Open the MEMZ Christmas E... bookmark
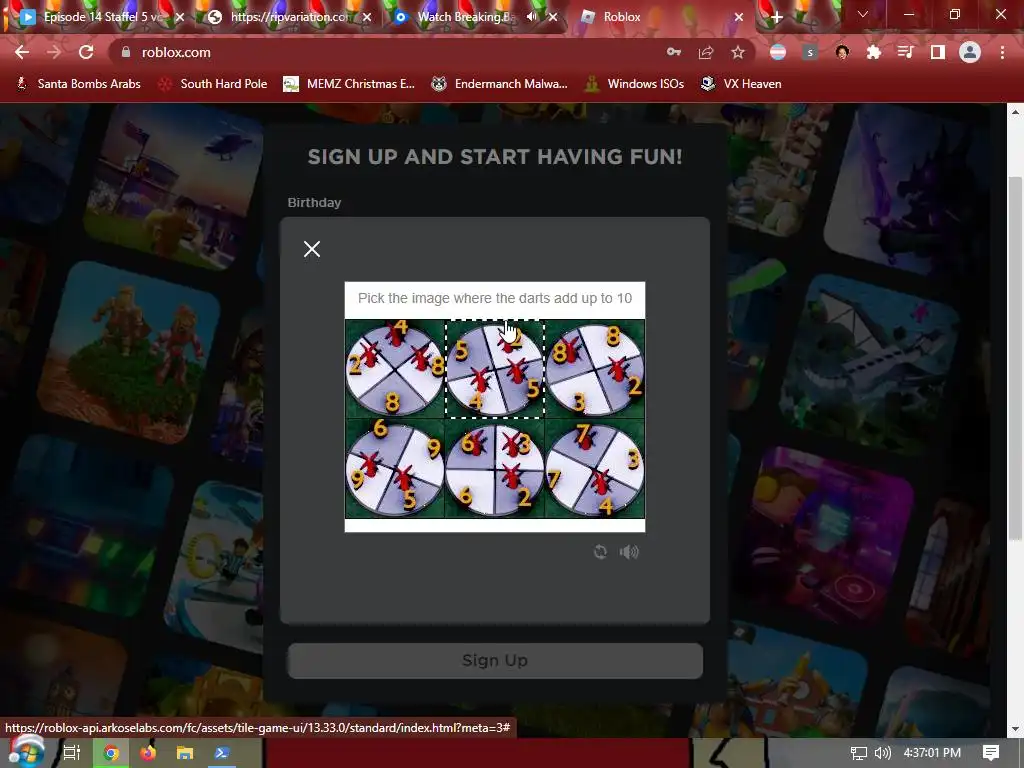Viewport: 1024px width, 768px height. point(349,84)
